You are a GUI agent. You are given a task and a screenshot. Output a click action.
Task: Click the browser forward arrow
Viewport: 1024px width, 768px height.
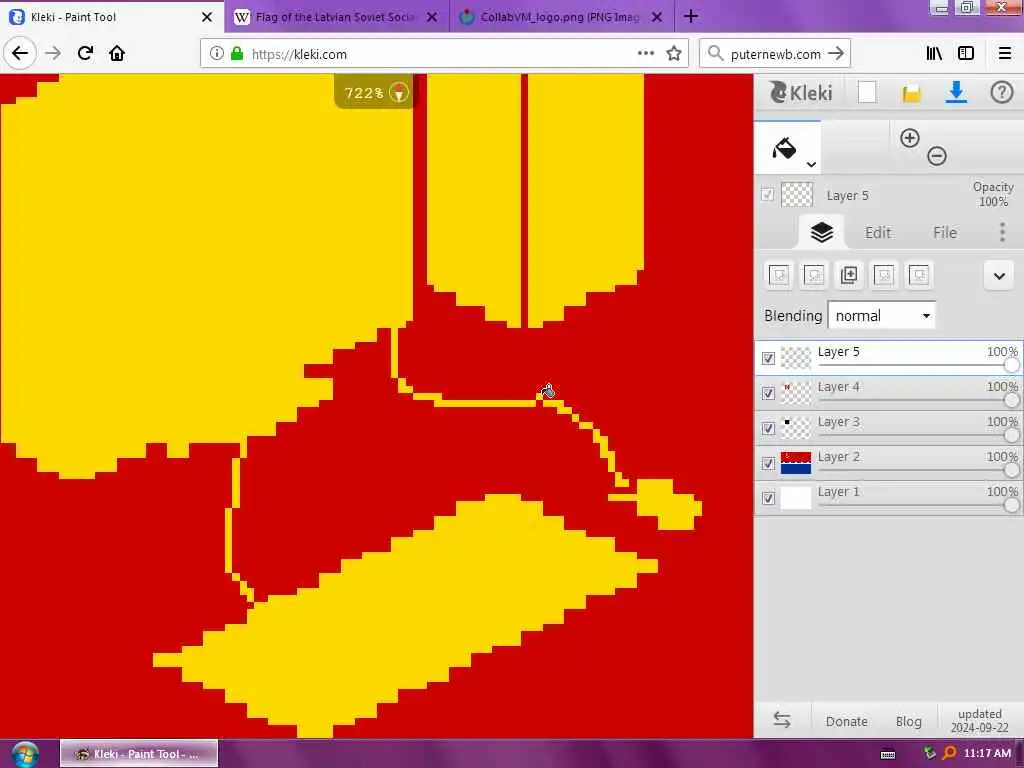(x=53, y=53)
